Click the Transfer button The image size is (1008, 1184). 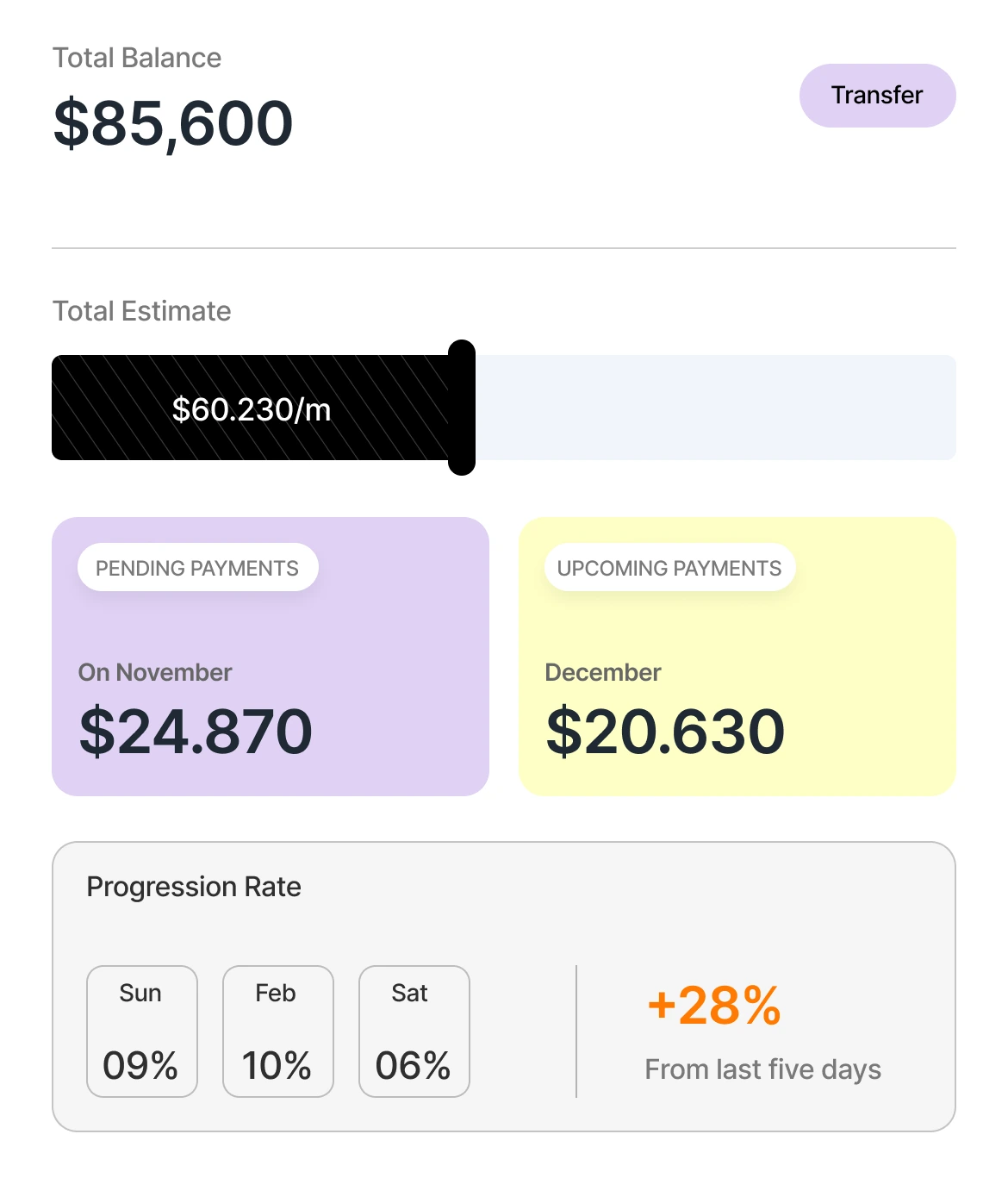[877, 96]
